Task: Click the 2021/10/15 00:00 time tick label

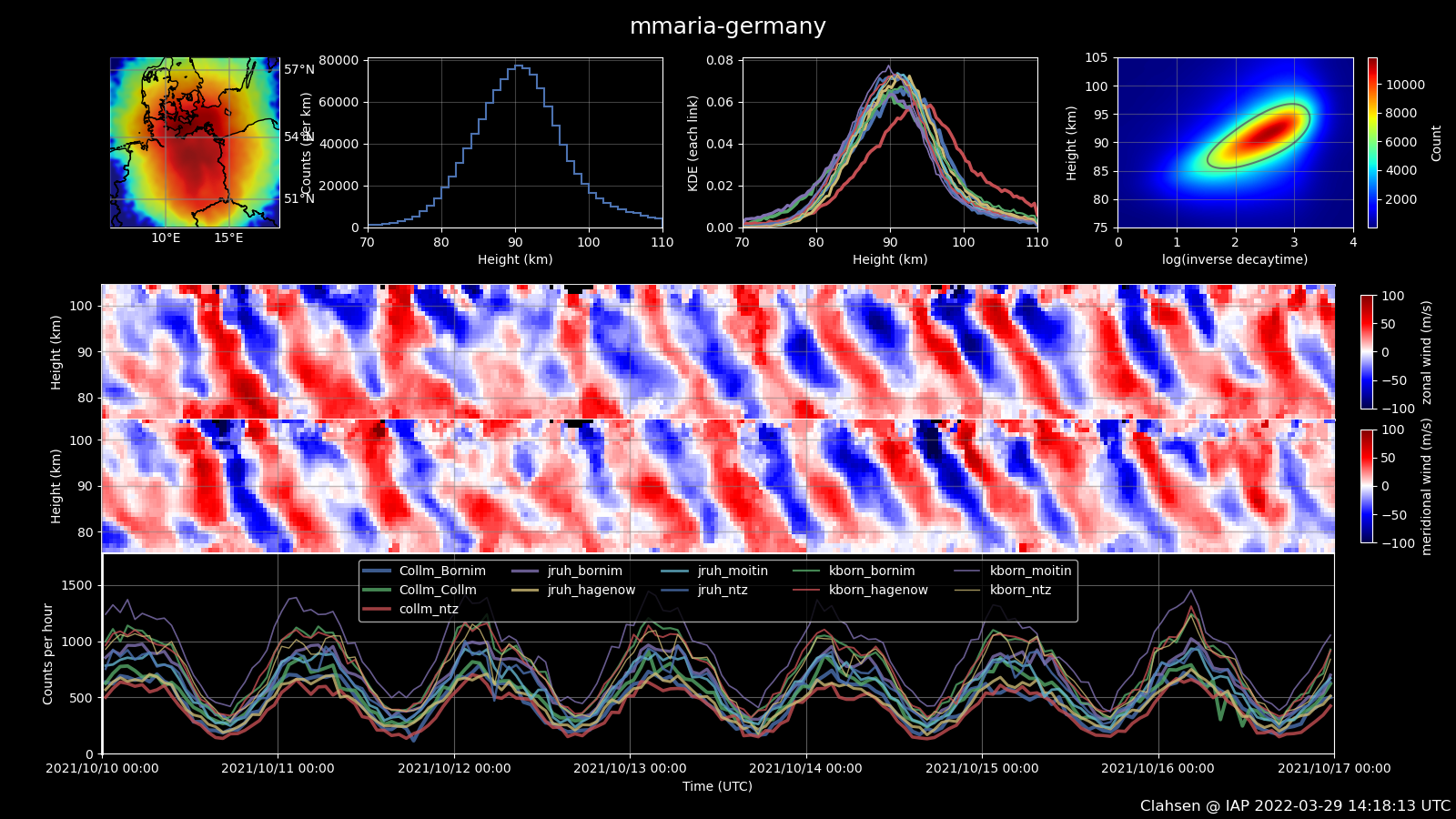Action: pos(982,768)
